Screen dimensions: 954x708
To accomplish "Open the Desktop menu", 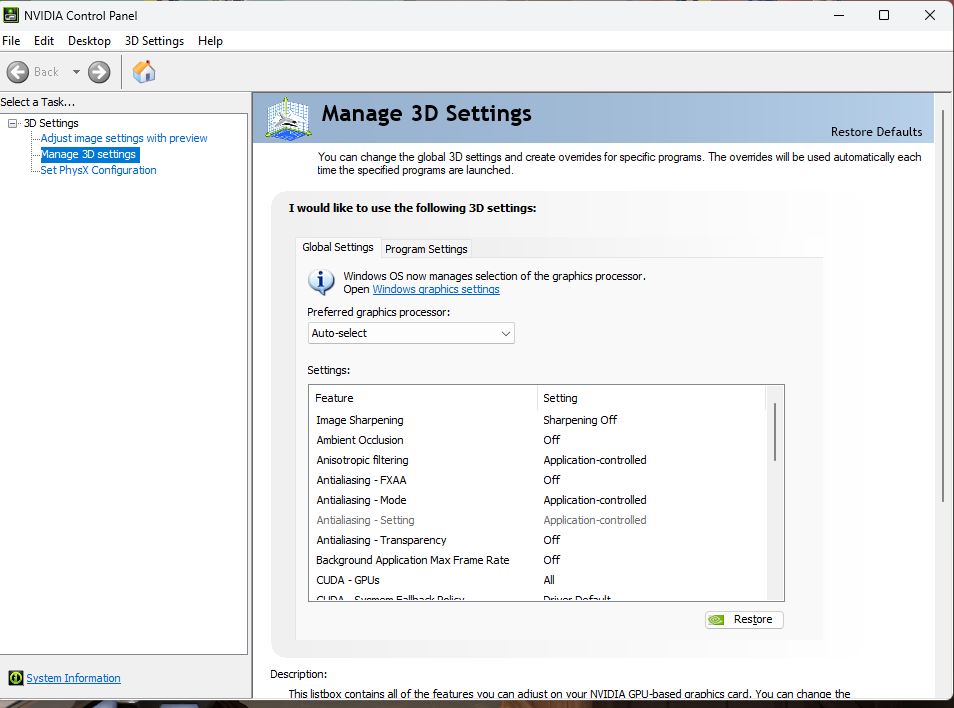I will point(89,41).
